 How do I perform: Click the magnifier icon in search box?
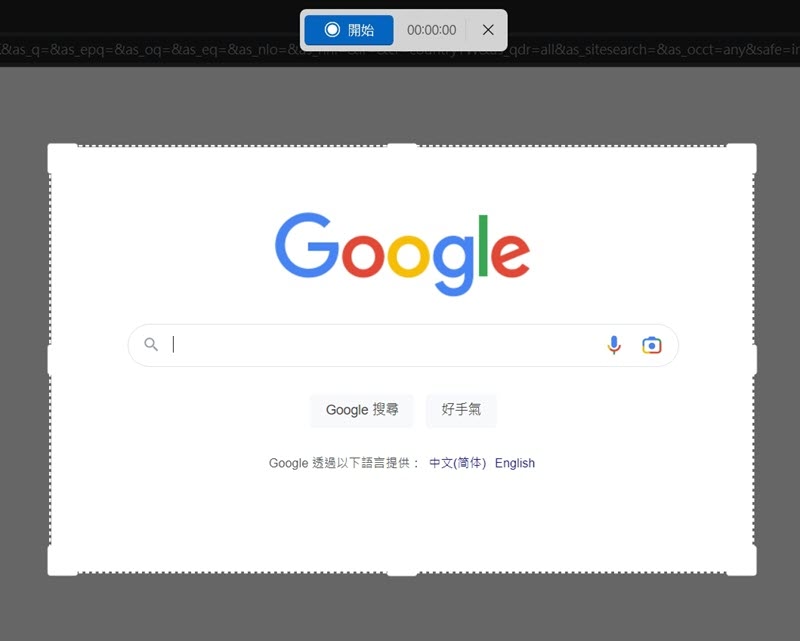pyautogui.click(x=151, y=344)
